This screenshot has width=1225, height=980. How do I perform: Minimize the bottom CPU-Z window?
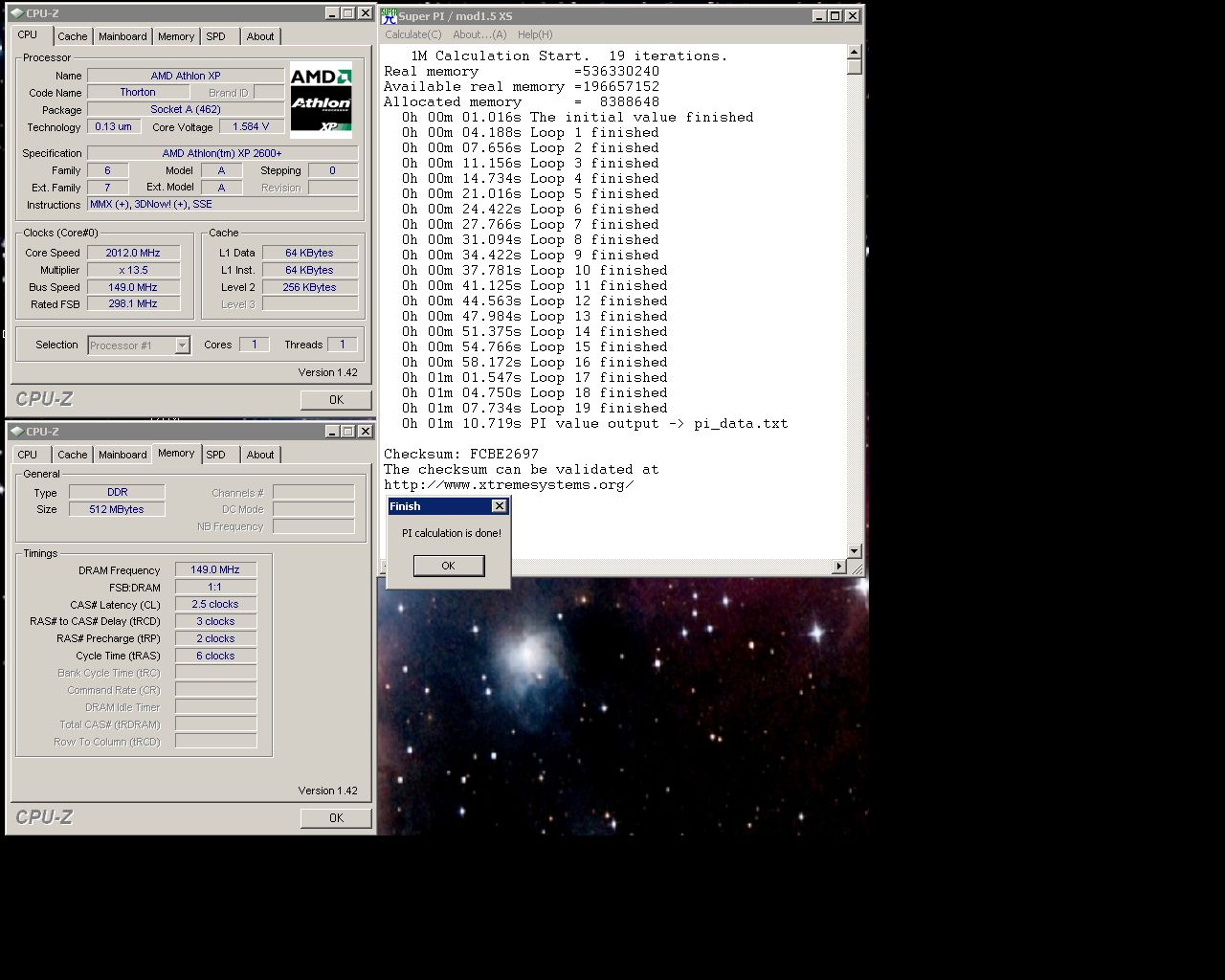[x=332, y=432]
